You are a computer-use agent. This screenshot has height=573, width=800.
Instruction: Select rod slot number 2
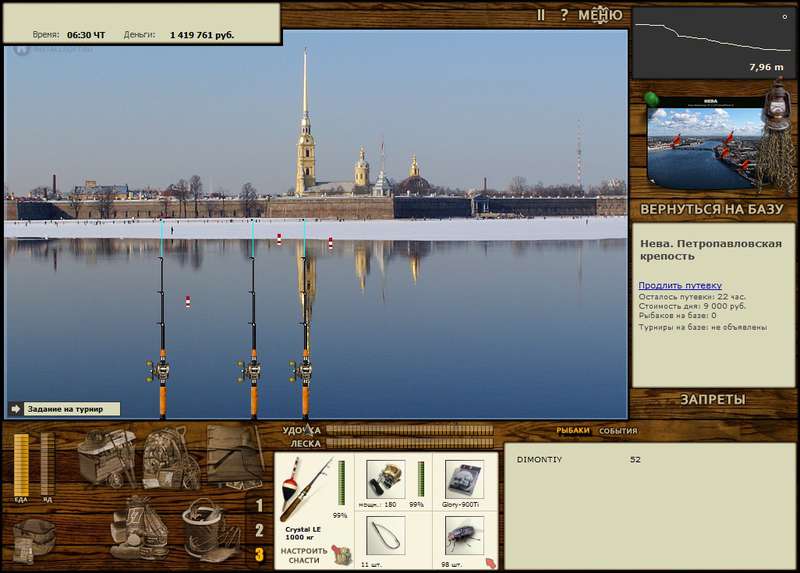(x=259, y=530)
